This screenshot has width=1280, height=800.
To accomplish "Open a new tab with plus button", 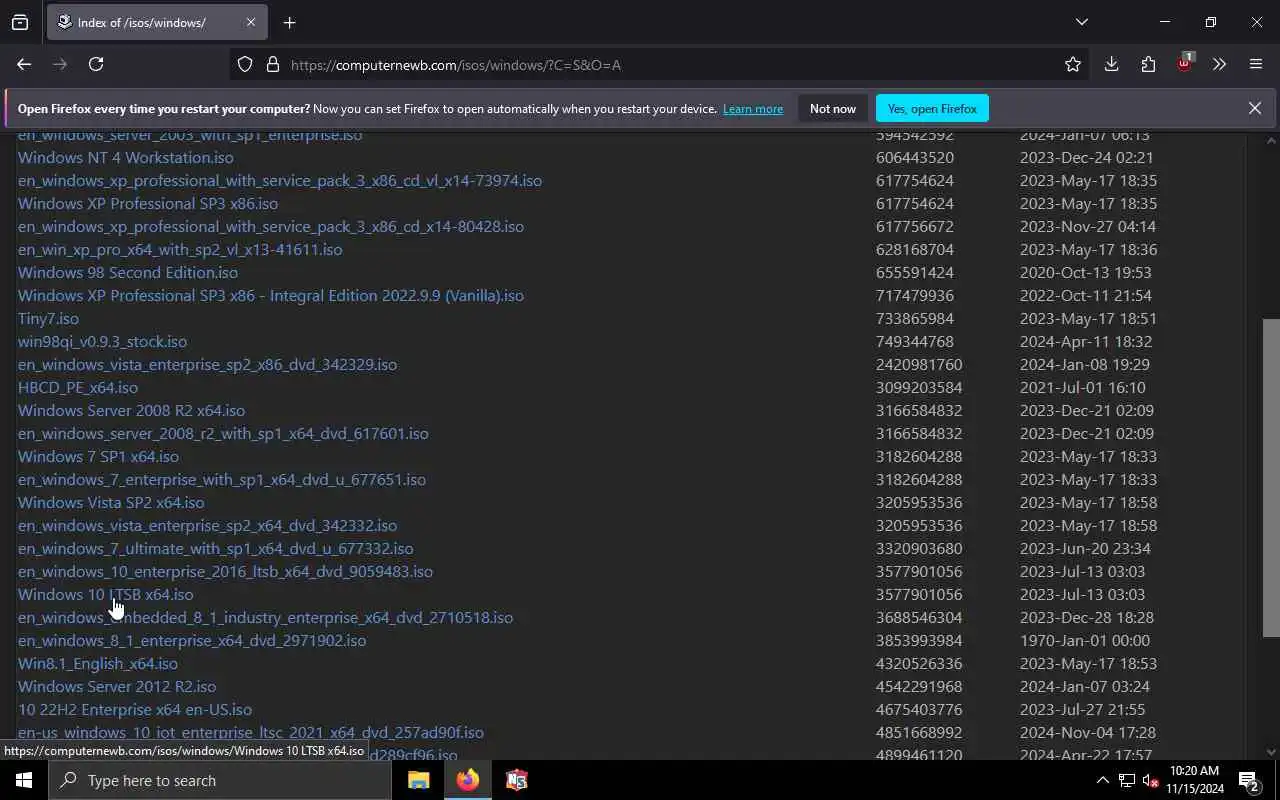I will (x=290, y=22).
